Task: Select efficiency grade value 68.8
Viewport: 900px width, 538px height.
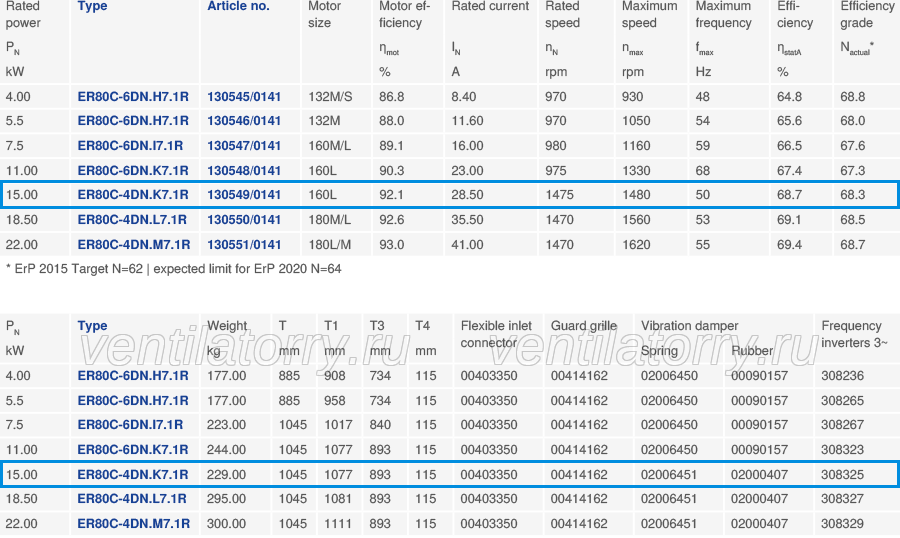Action: (x=853, y=96)
